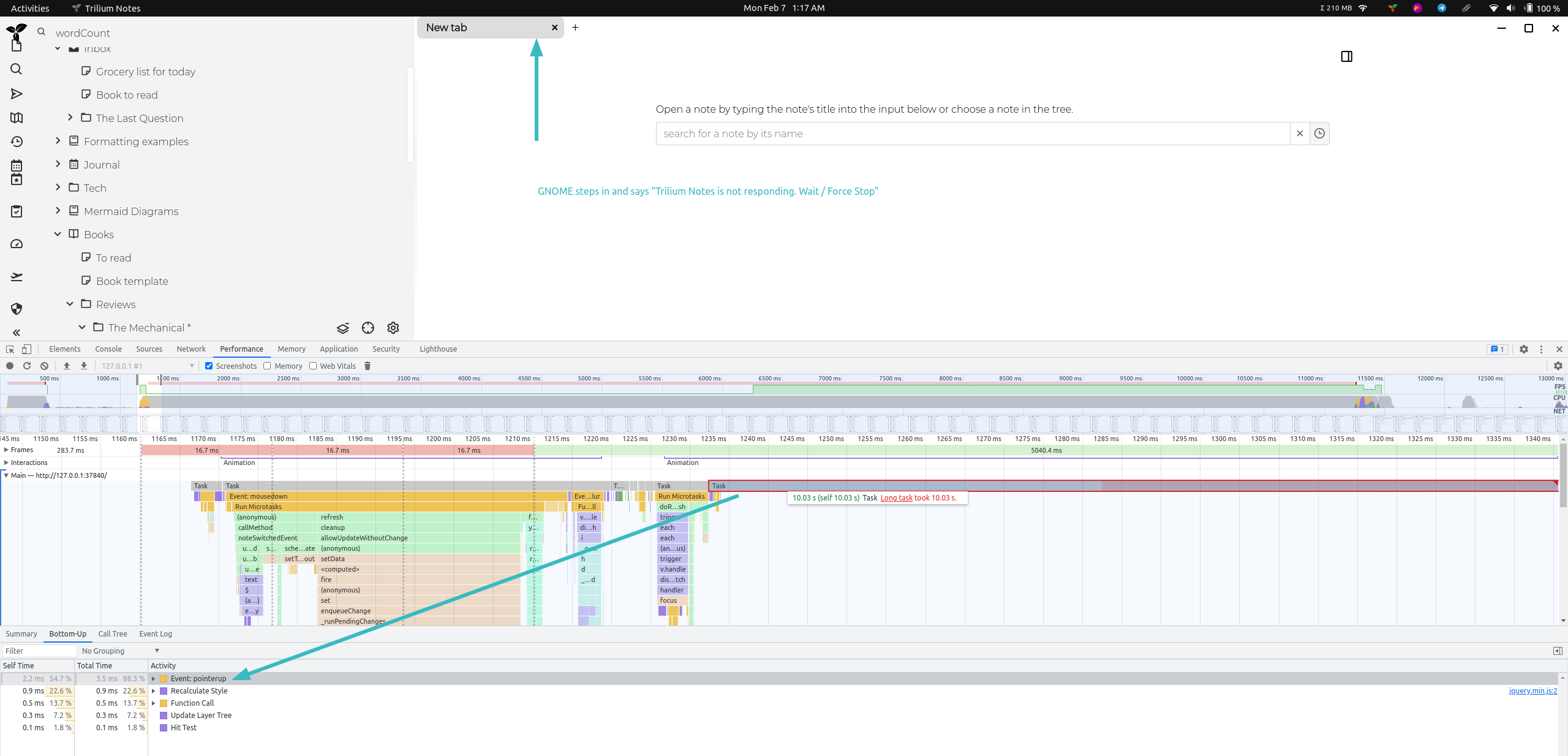Enable the Web Vitals checkbox
This screenshot has height=756, width=1568.
click(x=313, y=366)
